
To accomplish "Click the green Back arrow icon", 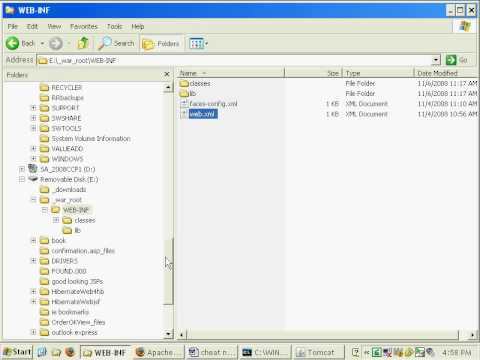I will tap(13, 43).
